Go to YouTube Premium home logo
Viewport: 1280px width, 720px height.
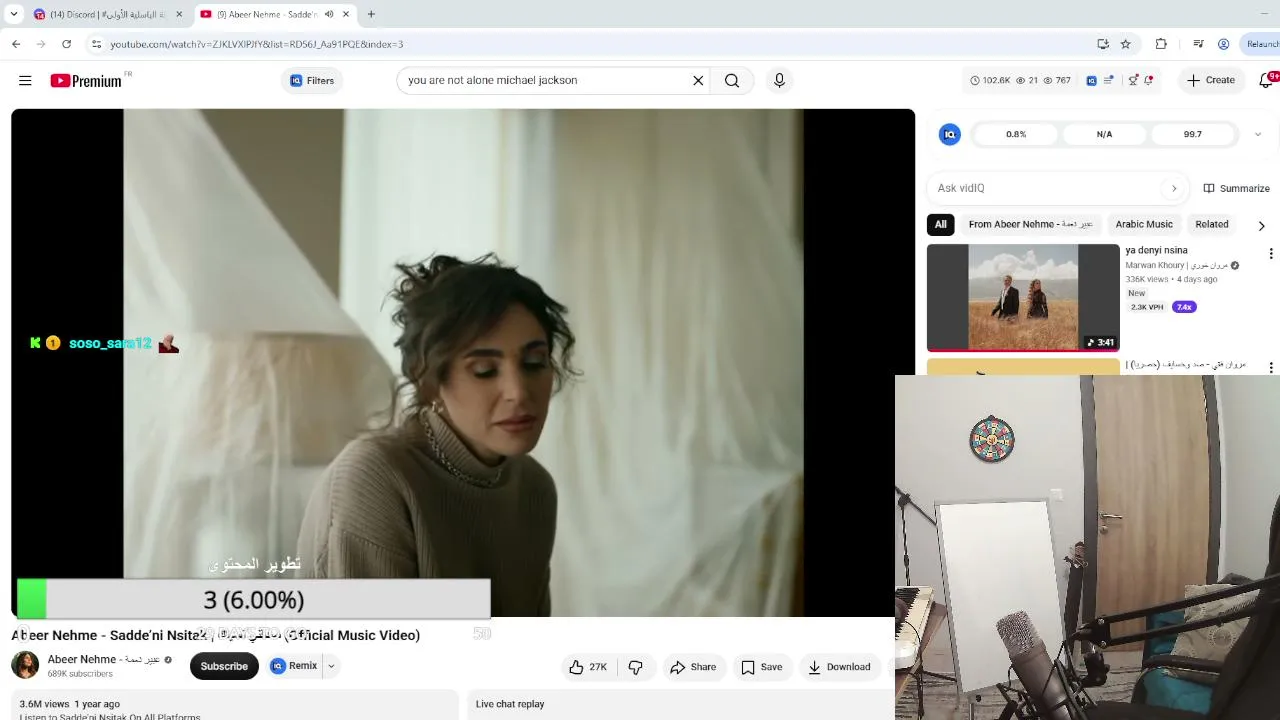pos(86,81)
